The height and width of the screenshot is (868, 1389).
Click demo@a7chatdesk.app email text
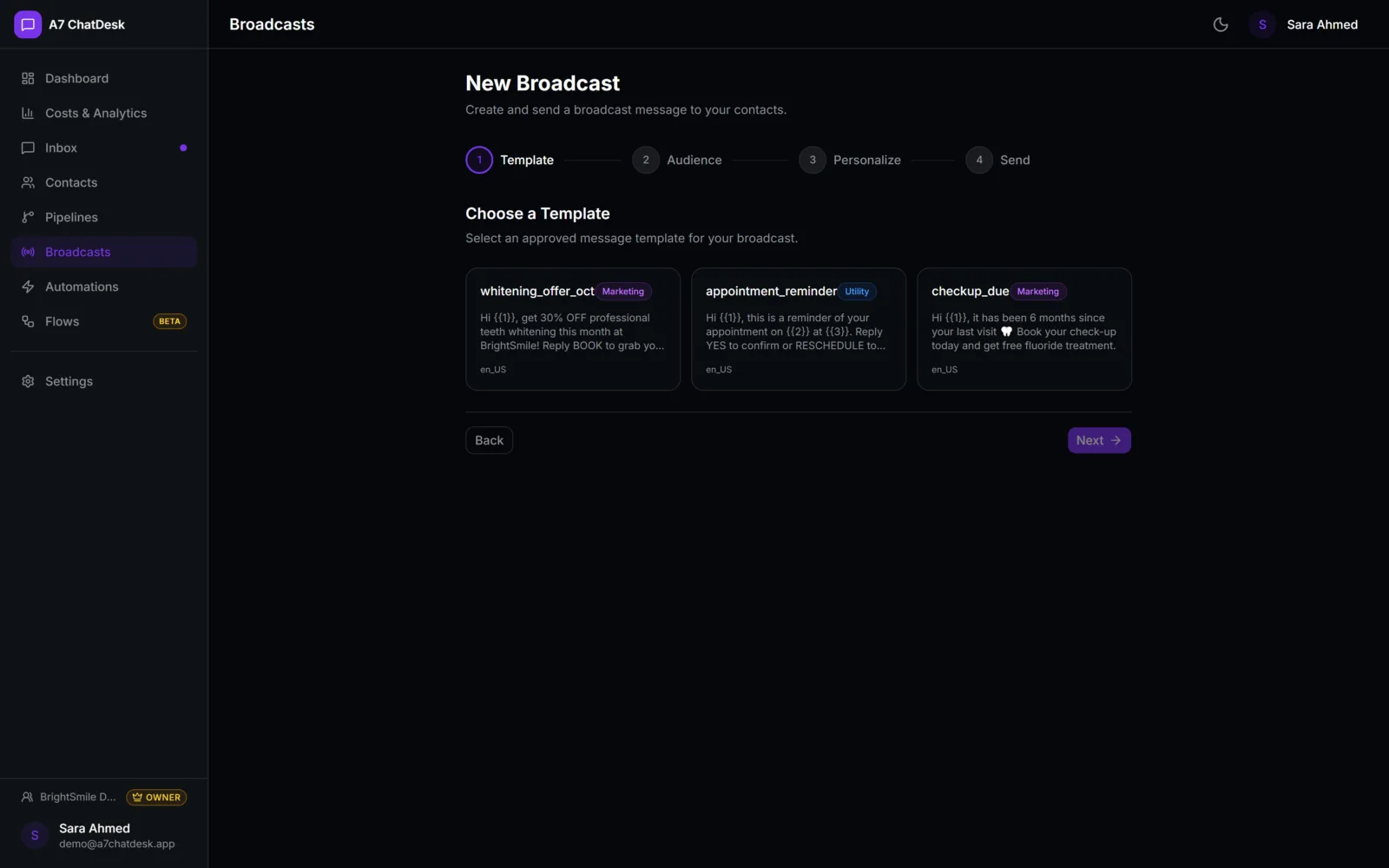pos(117,844)
